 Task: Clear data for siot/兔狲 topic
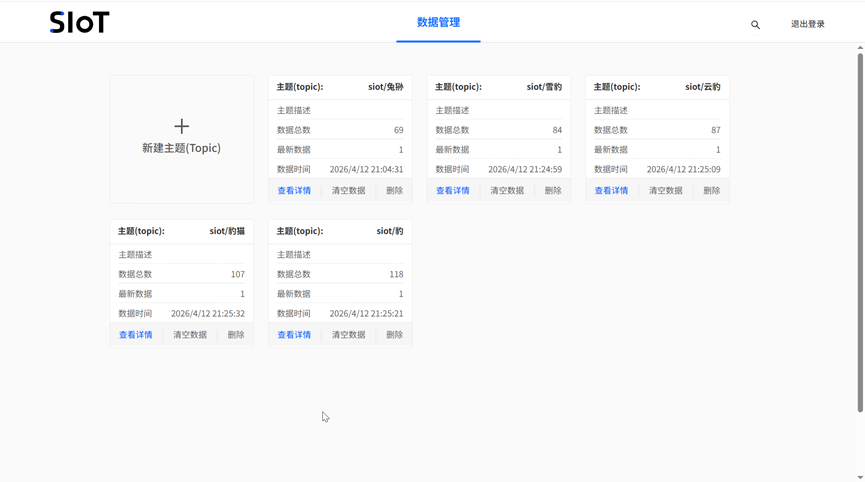[348, 190]
